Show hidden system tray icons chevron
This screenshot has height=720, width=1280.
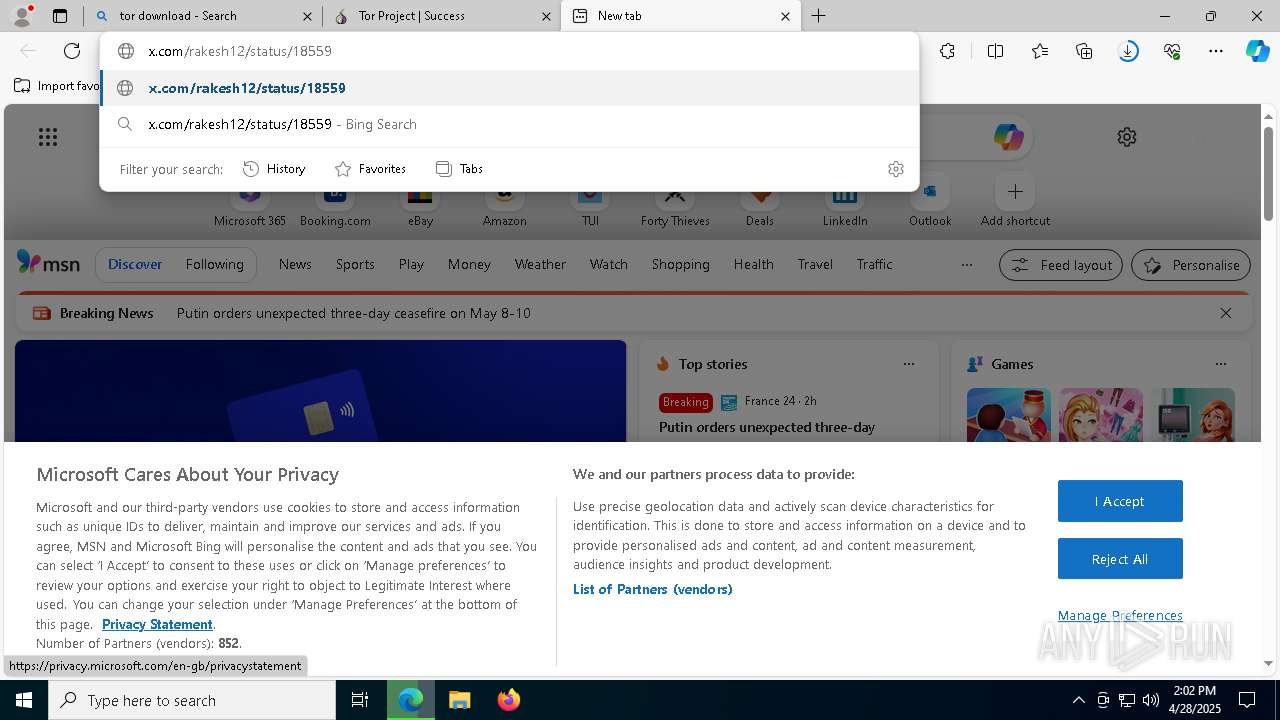point(1078,700)
